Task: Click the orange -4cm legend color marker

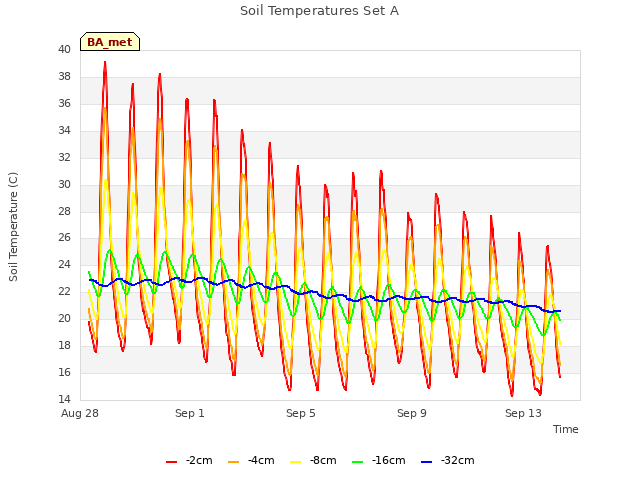Action: click(233, 462)
